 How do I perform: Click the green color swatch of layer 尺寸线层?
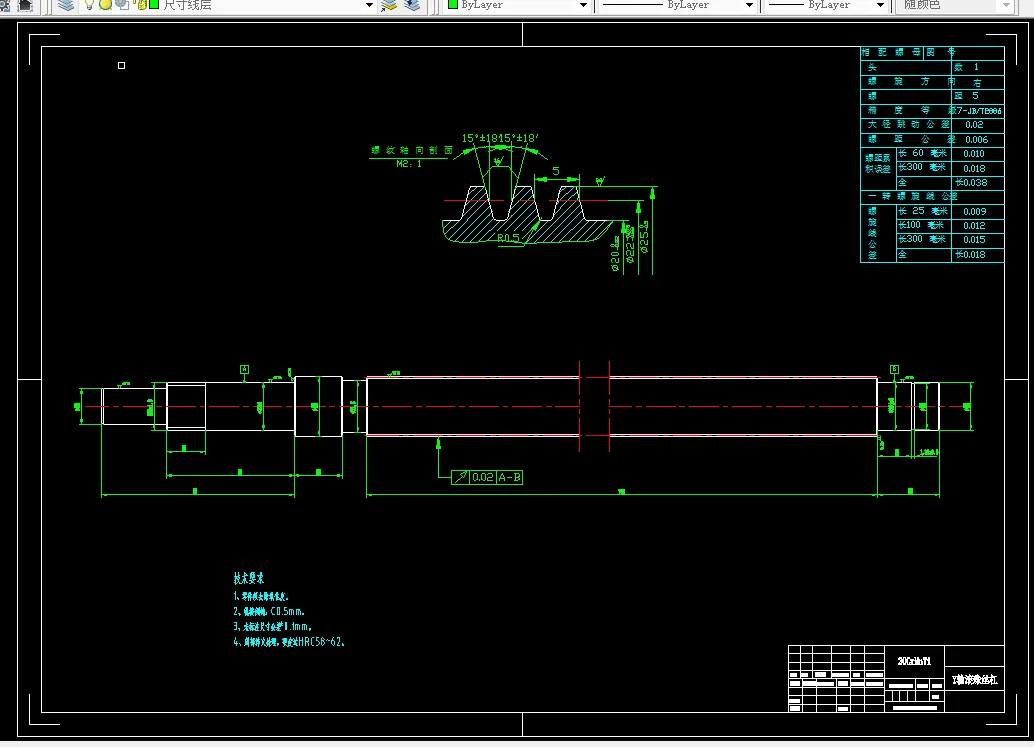coord(154,5)
